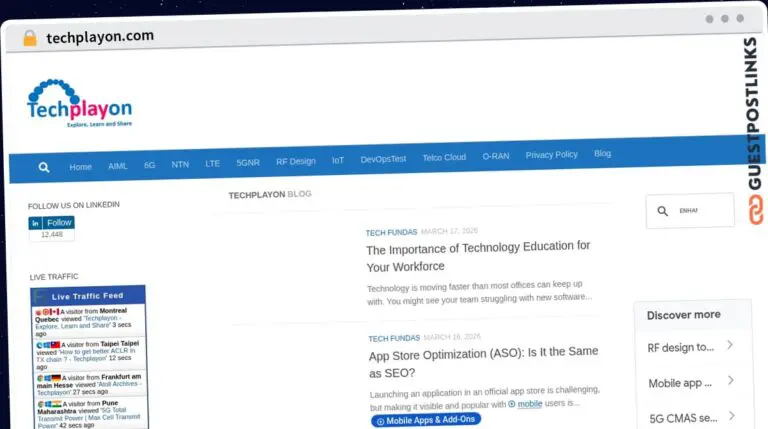The image size is (768, 429).
Task: Open the 5GNR menu item
Action: [248, 162]
